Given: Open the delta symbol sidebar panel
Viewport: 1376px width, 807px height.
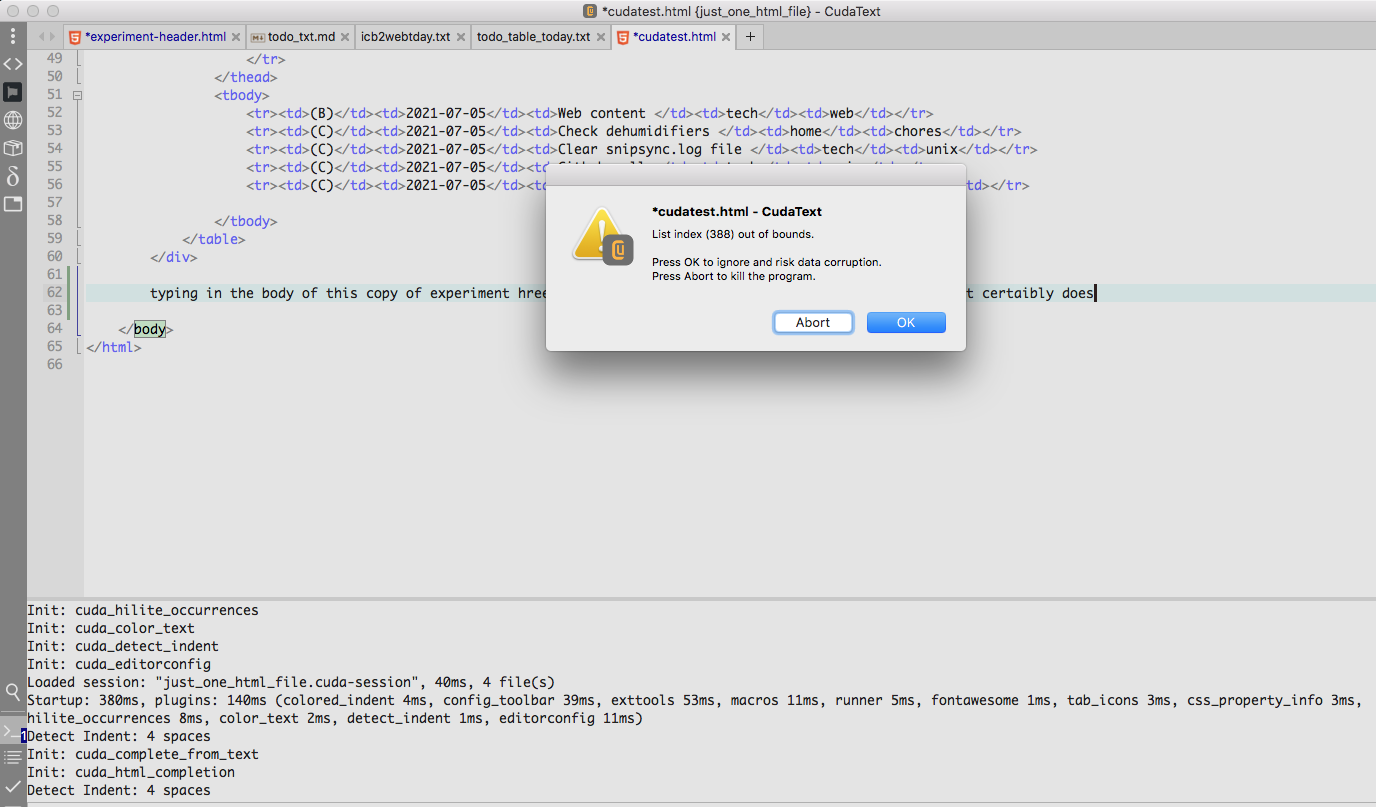Looking at the screenshot, I should [13, 176].
